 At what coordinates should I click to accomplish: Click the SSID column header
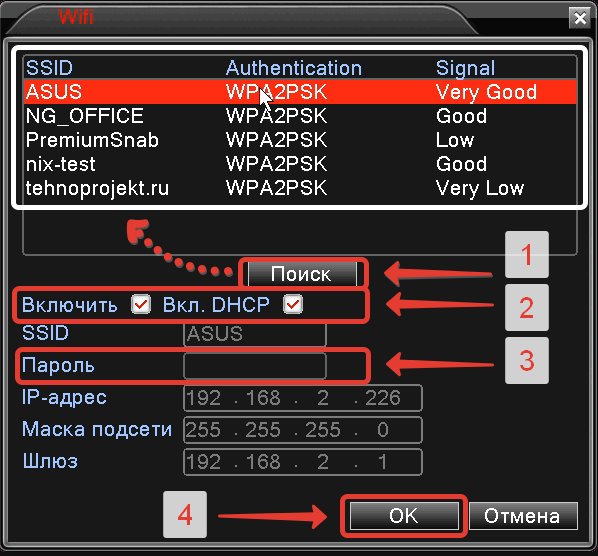click(49, 68)
